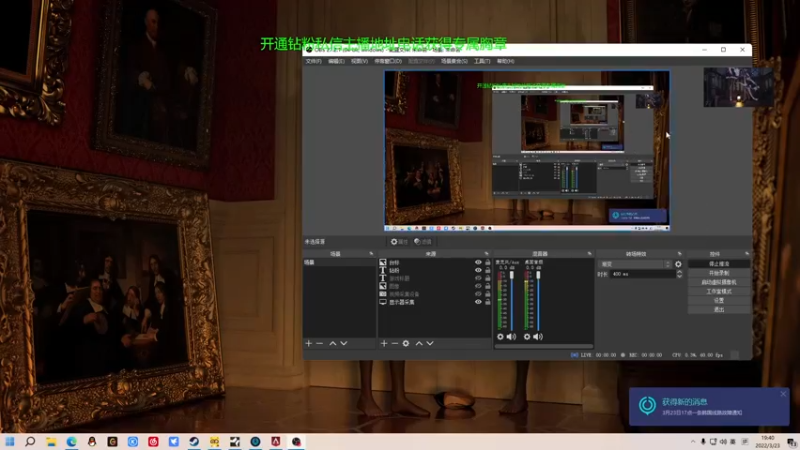Open the 文件(F) menu

(313, 61)
